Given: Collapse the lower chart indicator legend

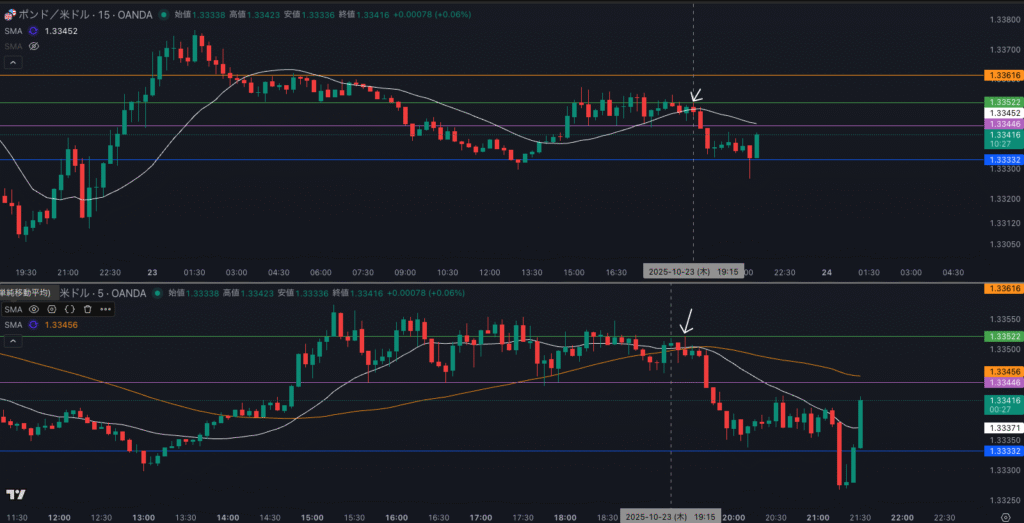Looking at the screenshot, I should [13, 341].
